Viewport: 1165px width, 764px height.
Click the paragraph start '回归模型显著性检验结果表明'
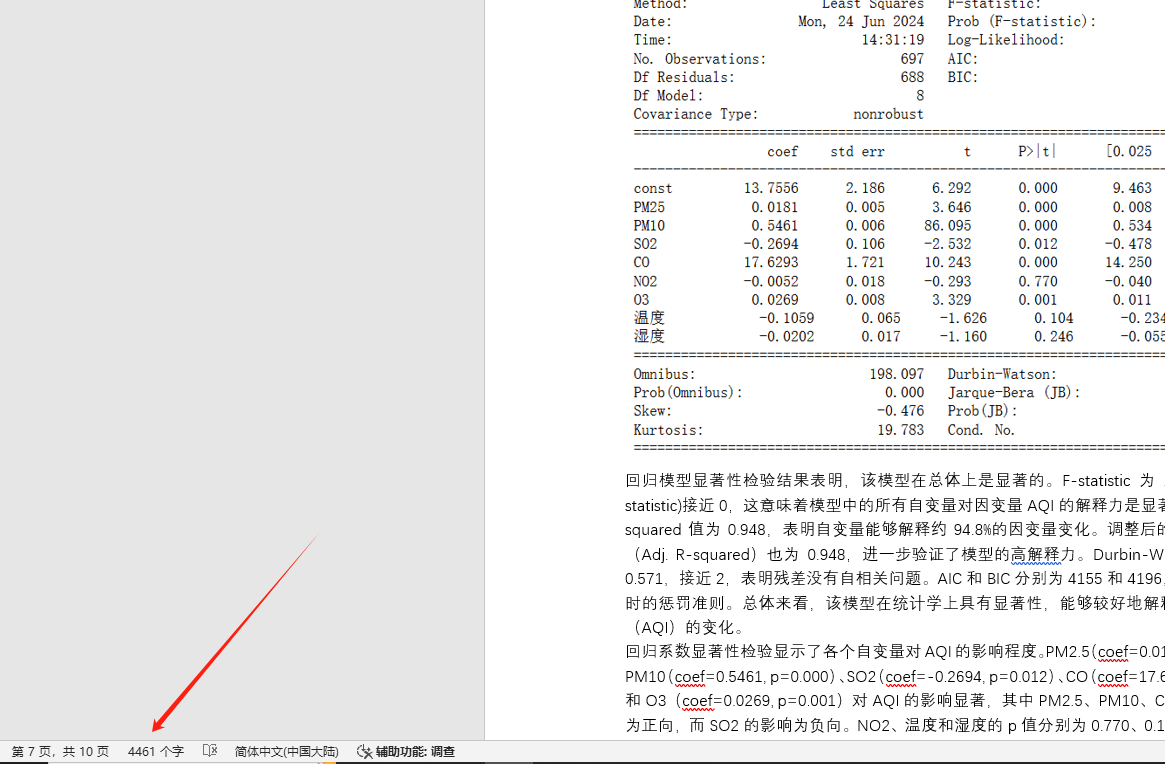pos(734,481)
